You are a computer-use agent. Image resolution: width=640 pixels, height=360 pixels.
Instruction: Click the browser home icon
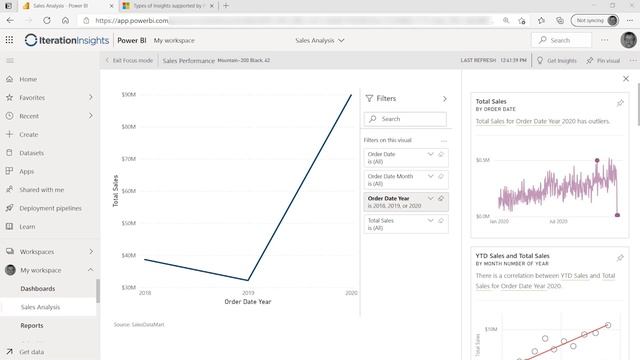click(x=65, y=20)
